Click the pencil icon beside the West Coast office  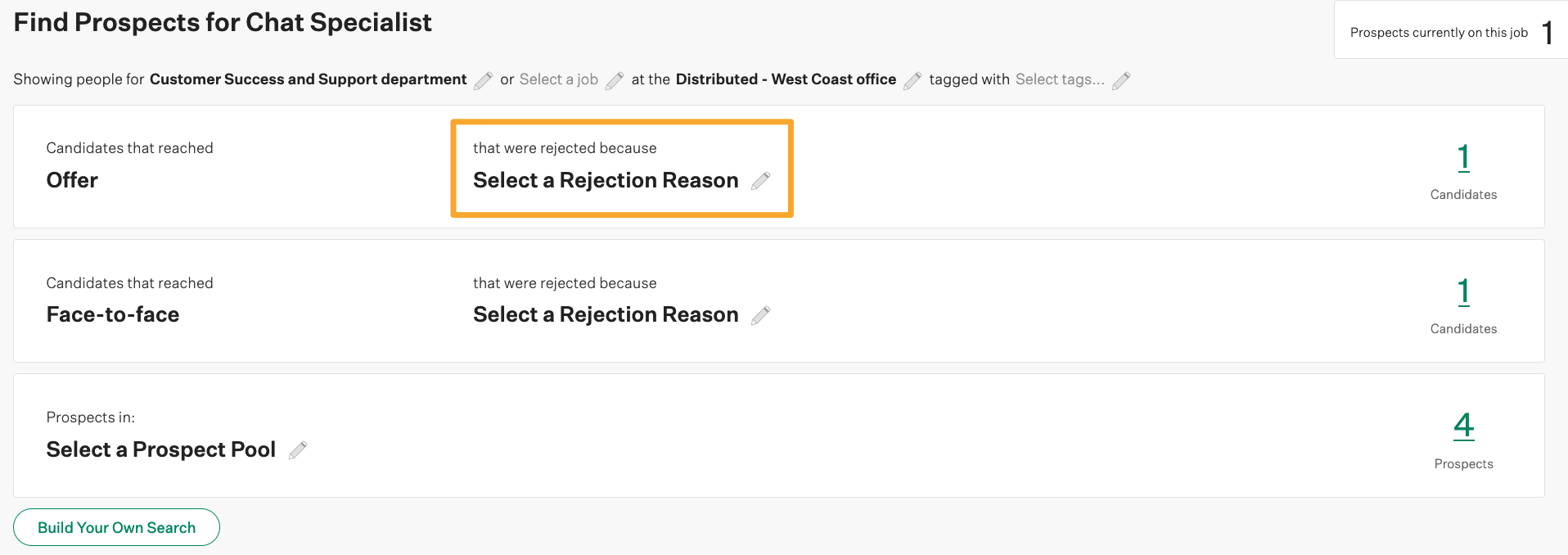tap(912, 80)
